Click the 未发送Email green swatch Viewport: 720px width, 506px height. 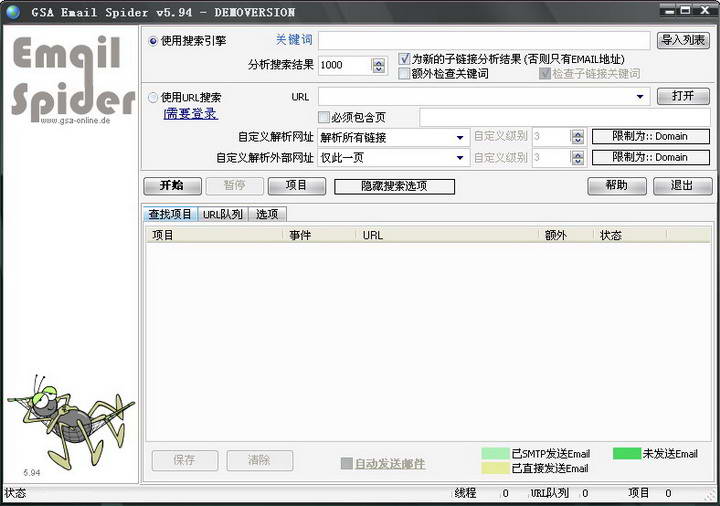[627, 454]
